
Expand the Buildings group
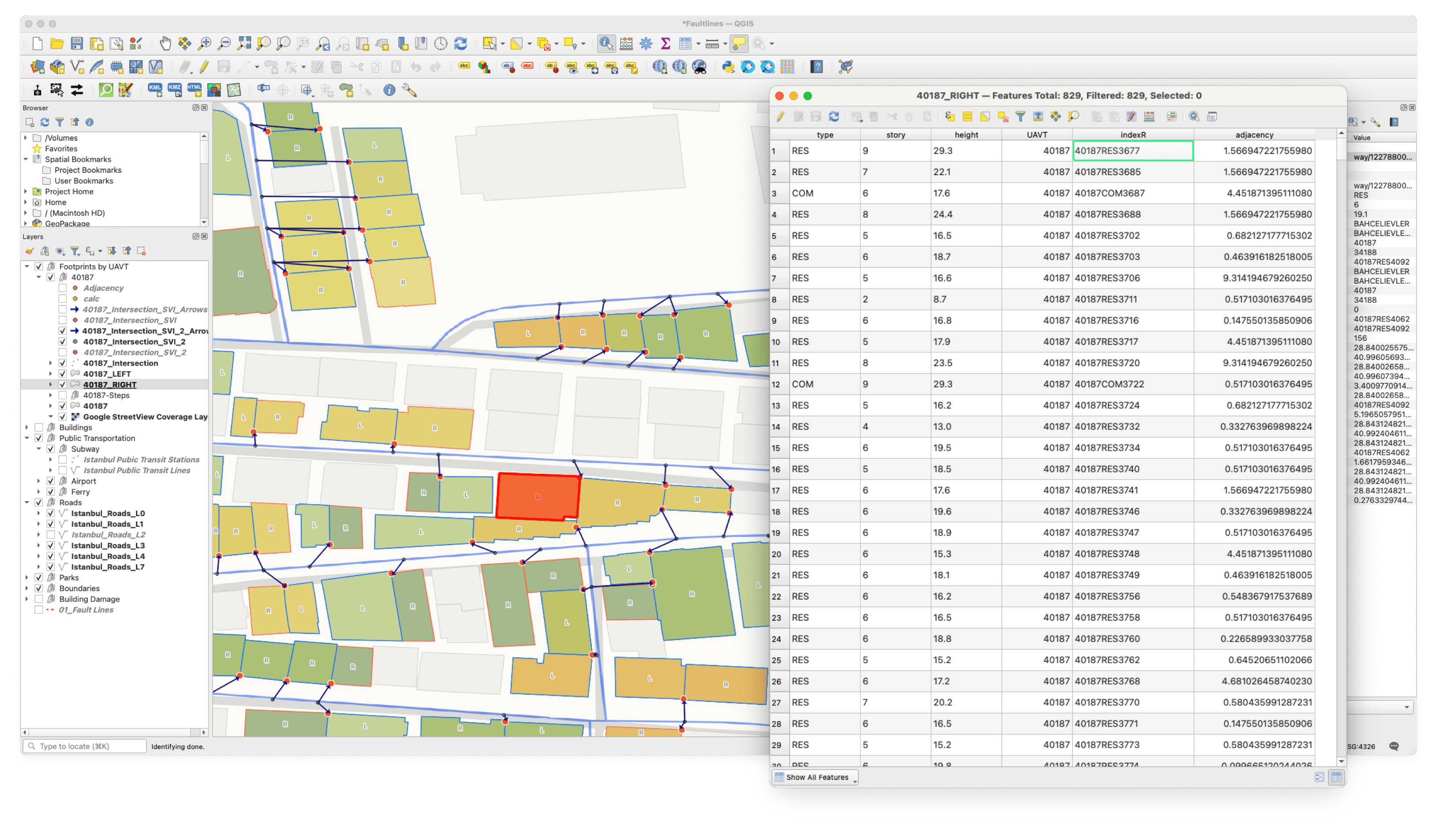click(27, 427)
